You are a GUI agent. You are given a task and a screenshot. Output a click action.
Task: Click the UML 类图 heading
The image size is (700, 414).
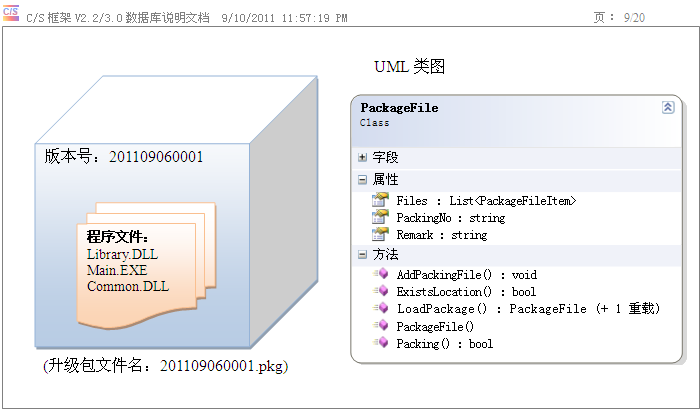(x=409, y=67)
